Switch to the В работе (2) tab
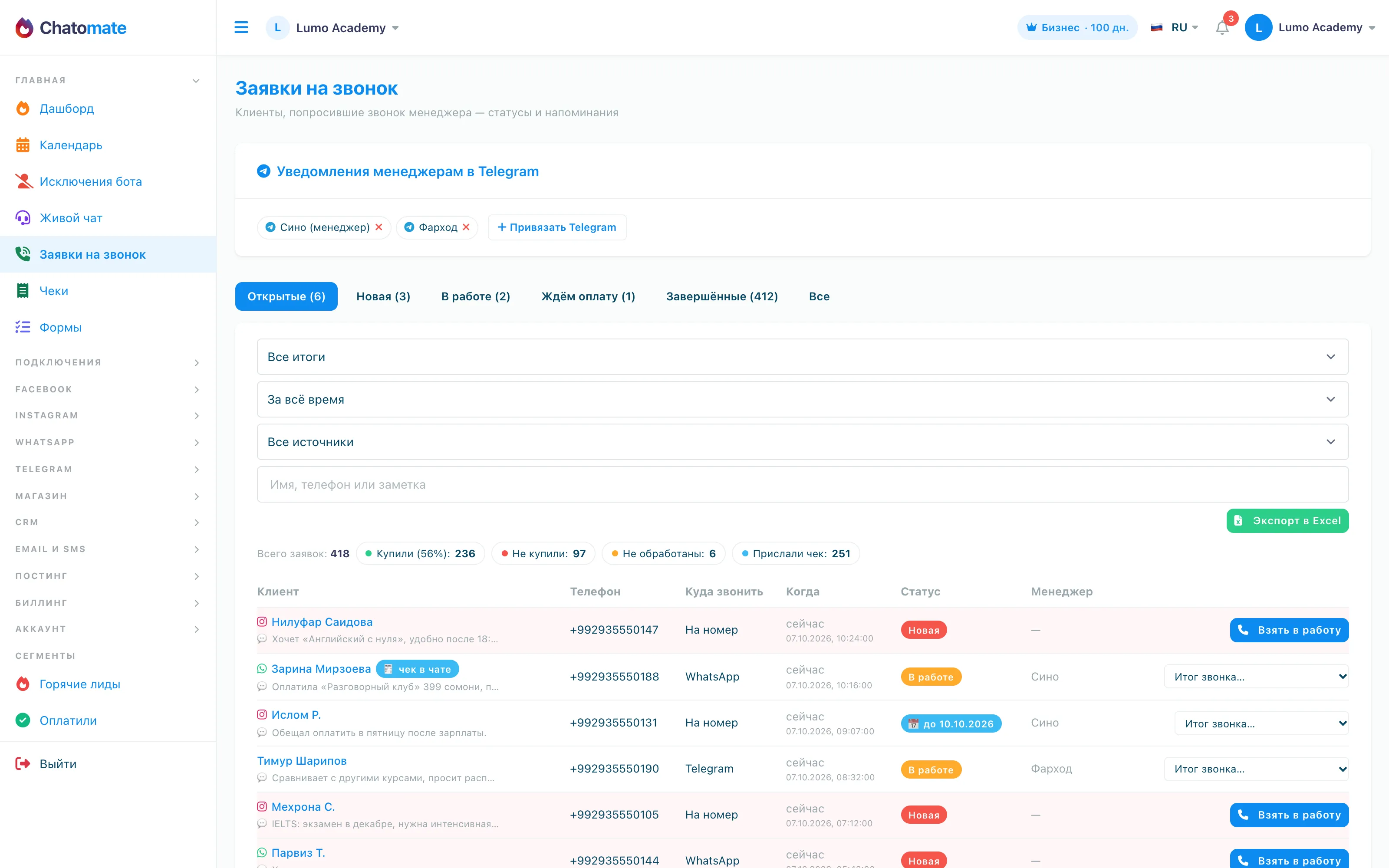This screenshot has width=1389, height=868. pyautogui.click(x=476, y=297)
